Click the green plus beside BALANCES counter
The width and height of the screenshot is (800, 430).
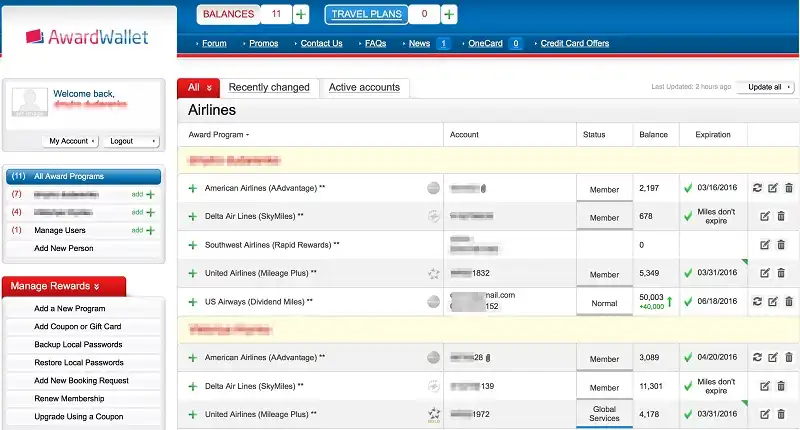pyautogui.click(x=301, y=14)
